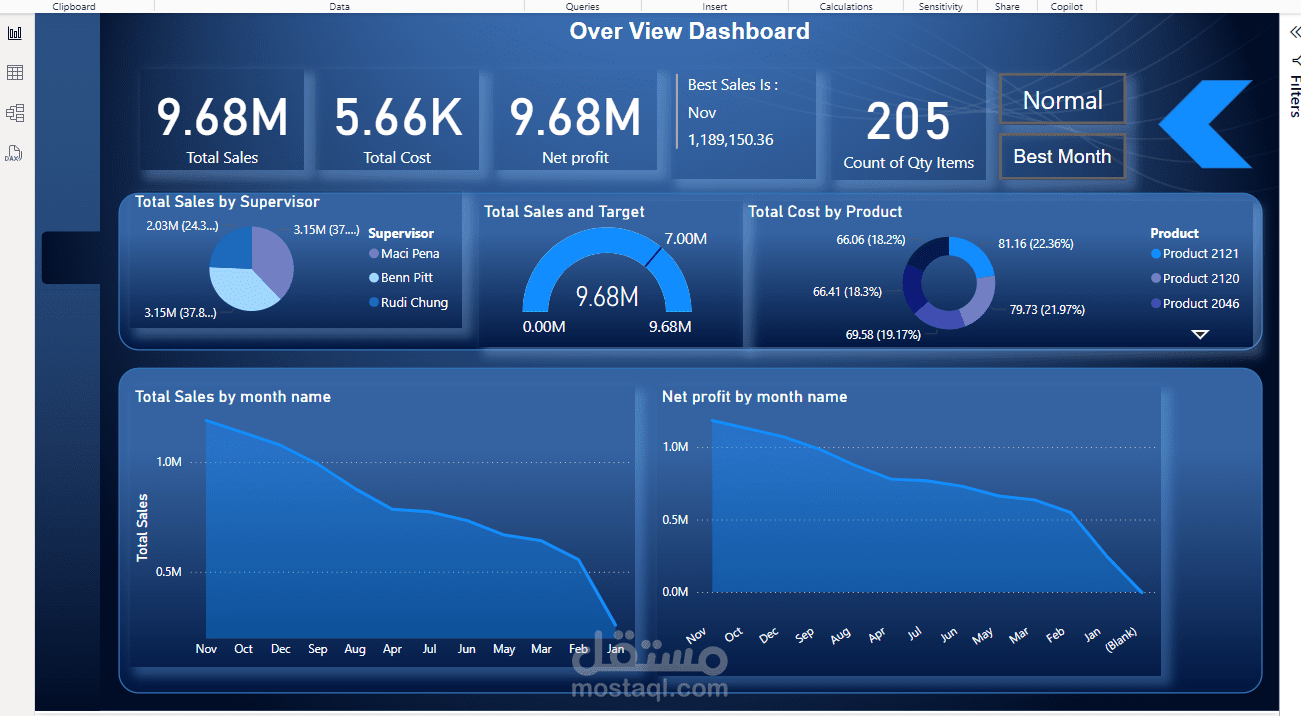This screenshot has width=1301, height=716.
Task: Click the 79.73 (21.97%) donut label
Action: [x=1047, y=310]
